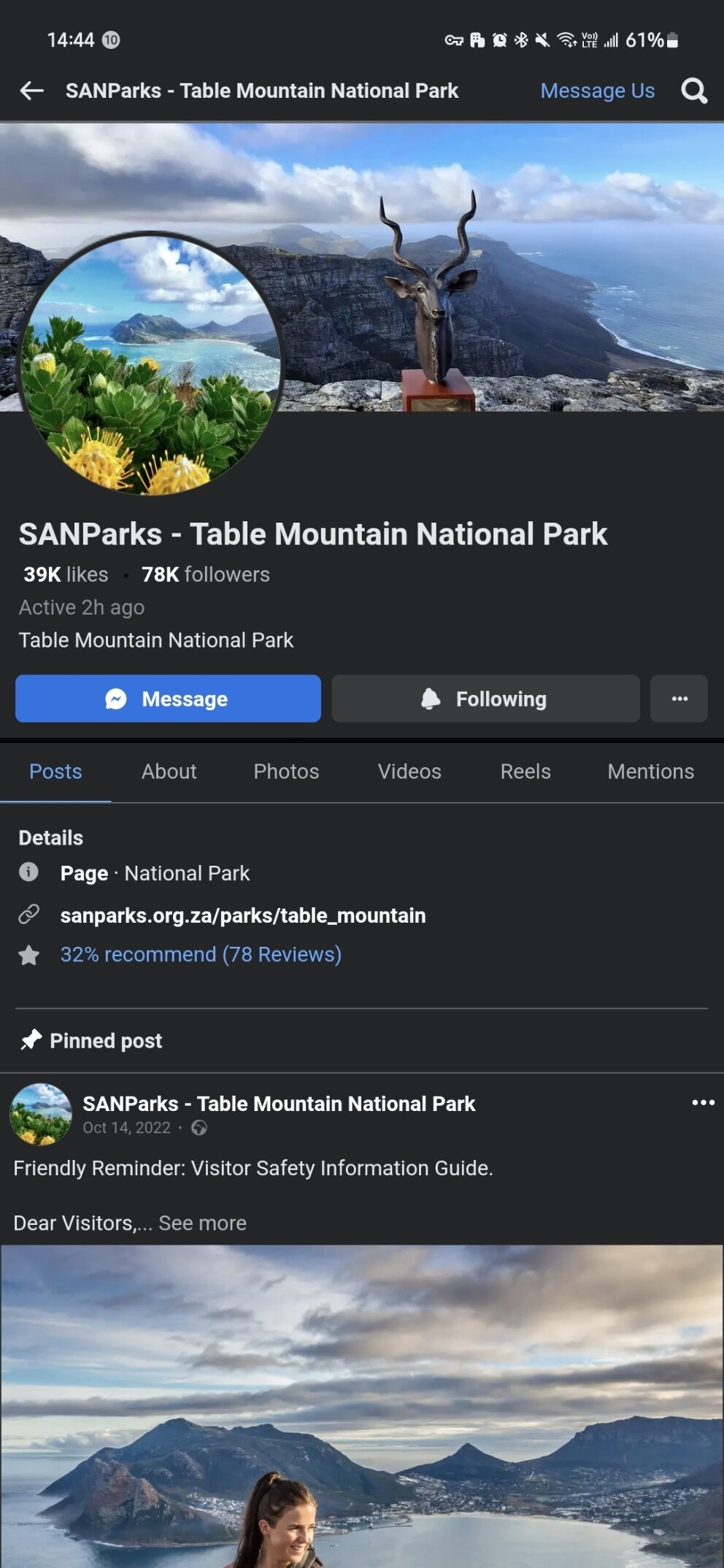This screenshot has height=1568, width=724.
Task: View the circular profile picture
Action: coord(151,364)
